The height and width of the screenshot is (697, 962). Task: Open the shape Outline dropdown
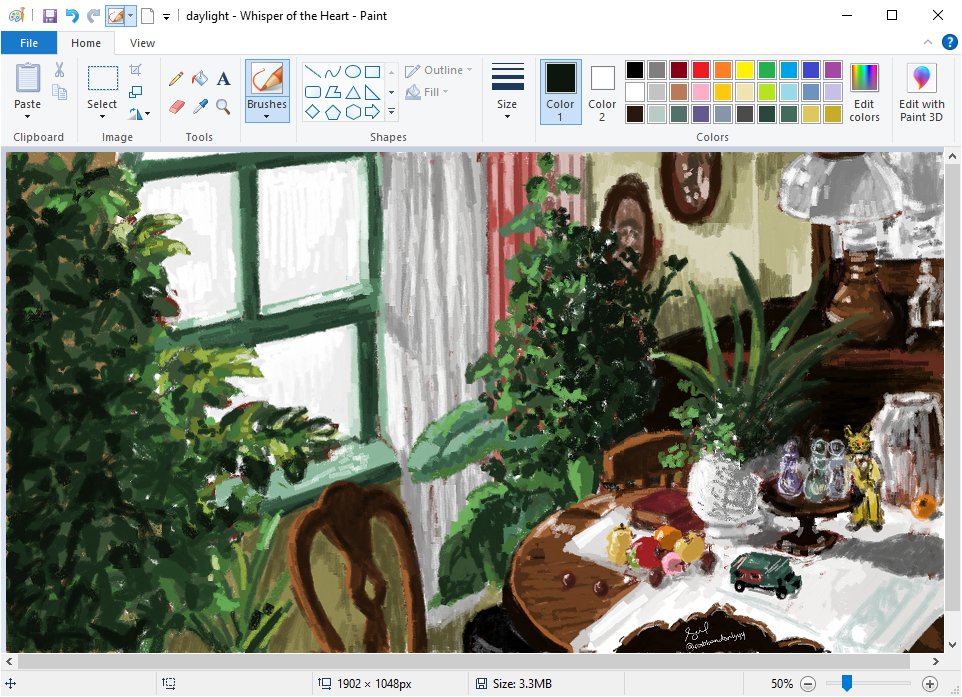439,70
